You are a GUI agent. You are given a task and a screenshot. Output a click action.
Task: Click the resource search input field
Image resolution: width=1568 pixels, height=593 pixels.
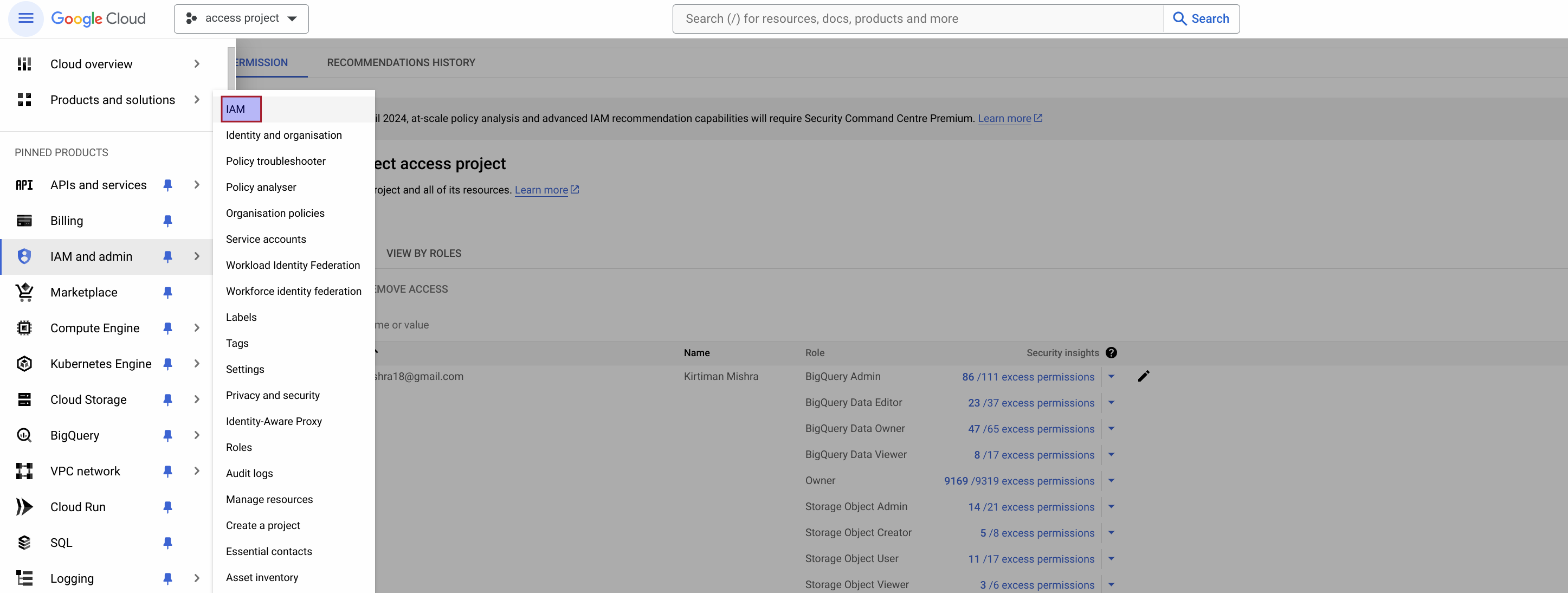tap(918, 19)
